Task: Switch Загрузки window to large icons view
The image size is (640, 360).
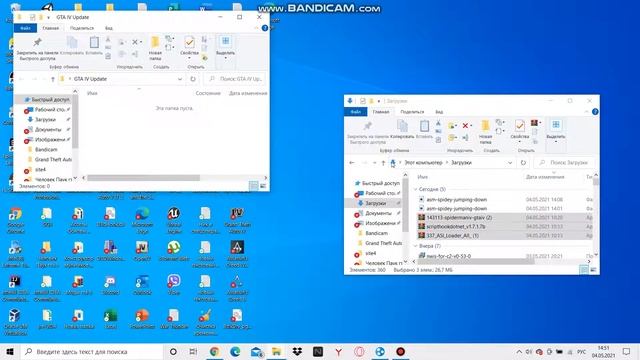Action: click(593, 270)
